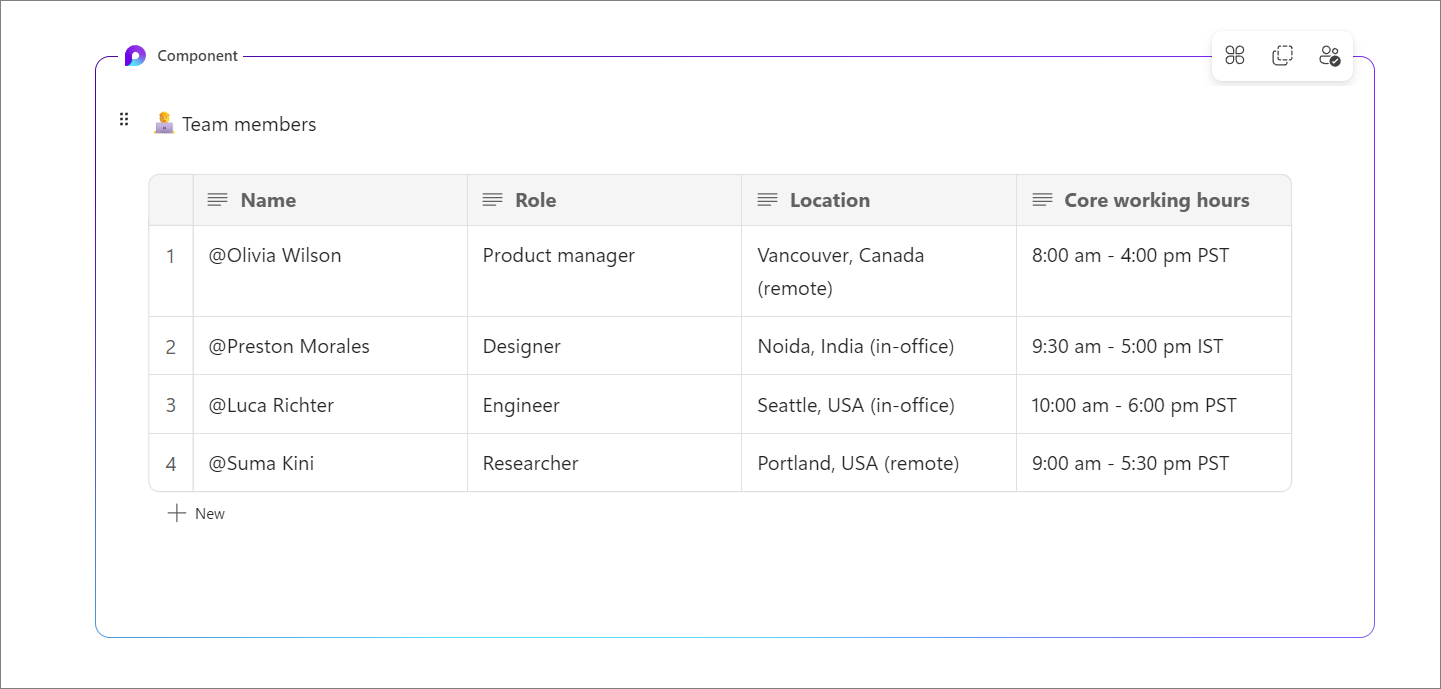Click the copy component icon
This screenshot has height=689, width=1441.
tap(1282, 56)
